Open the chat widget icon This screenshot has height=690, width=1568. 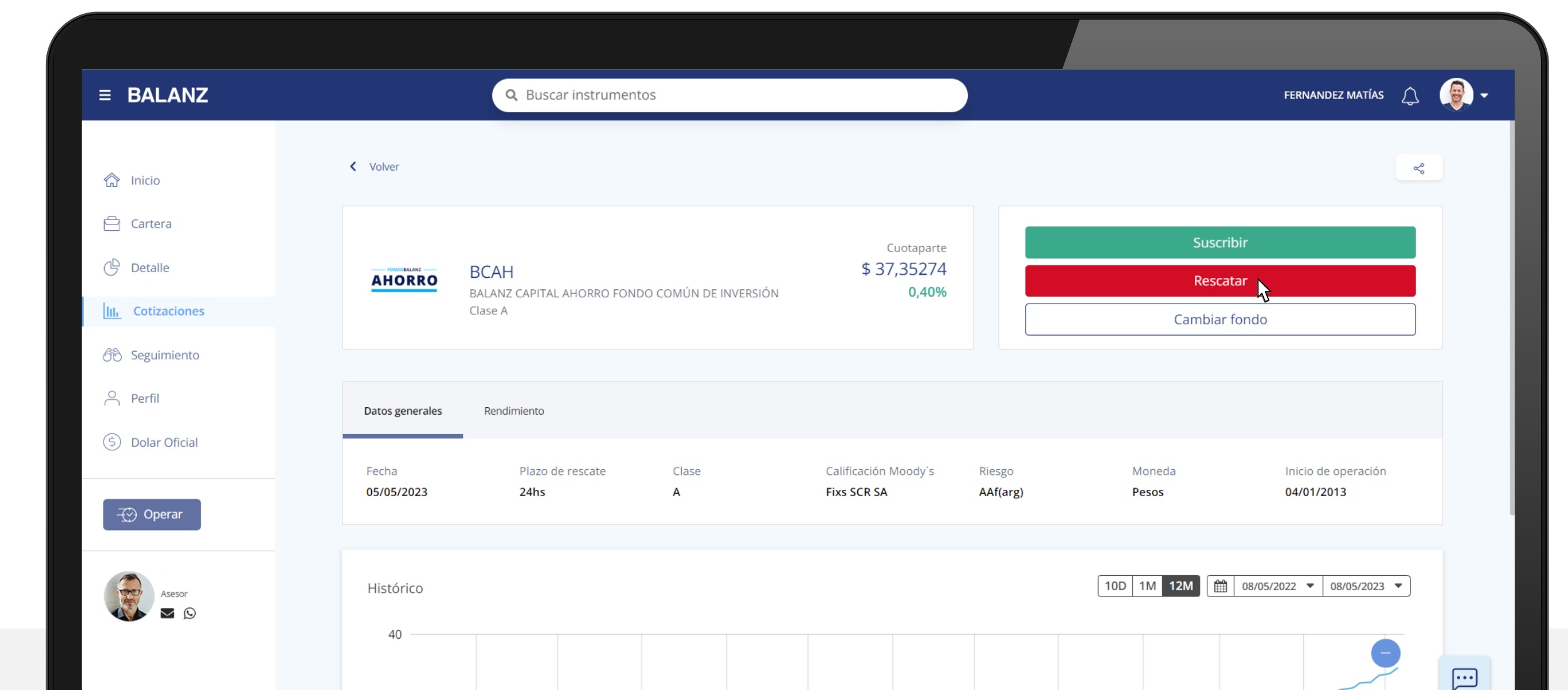coord(1465,677)
